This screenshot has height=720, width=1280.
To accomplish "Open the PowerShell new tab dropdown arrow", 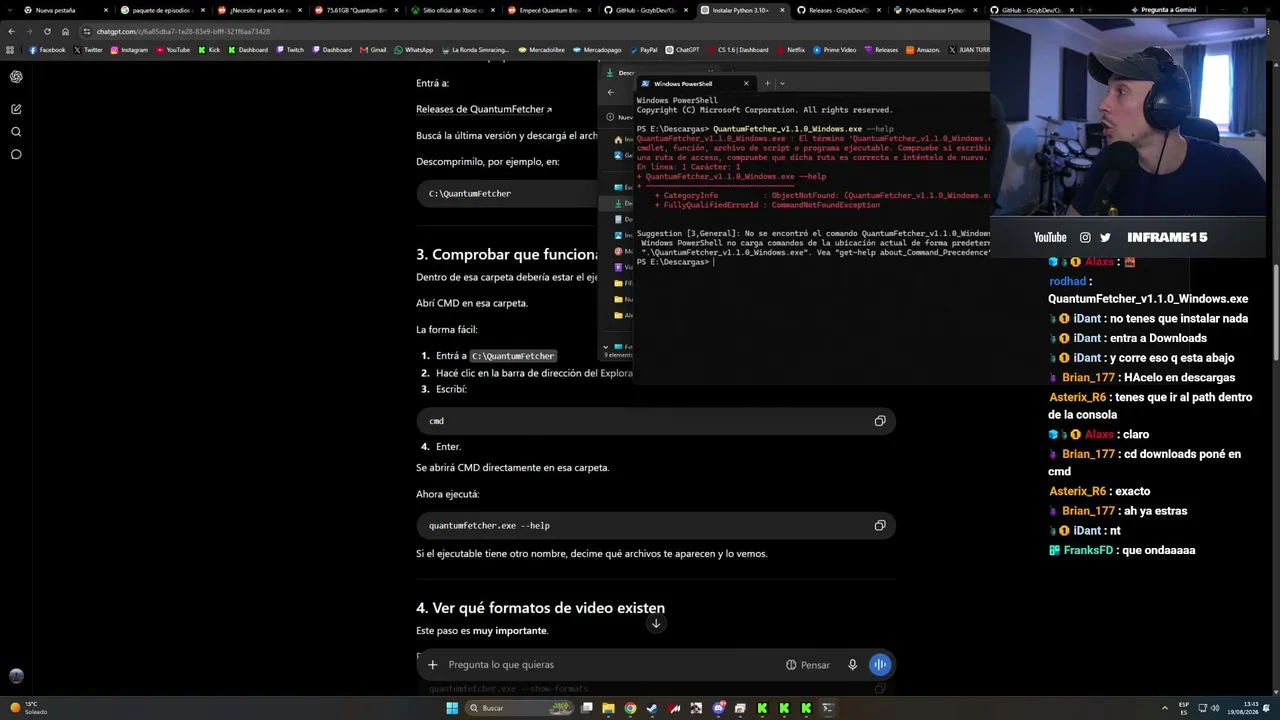I will pos(782,84).
